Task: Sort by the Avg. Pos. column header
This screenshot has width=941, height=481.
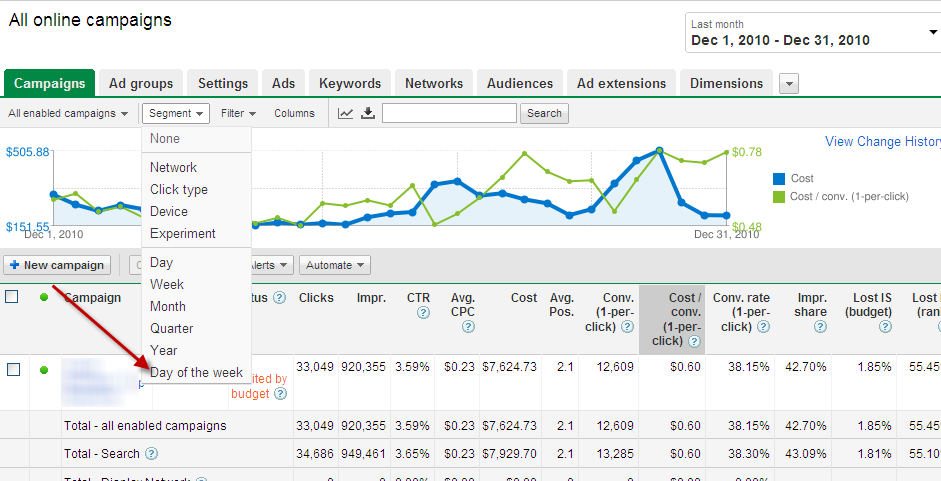Action: click(562, 305)
